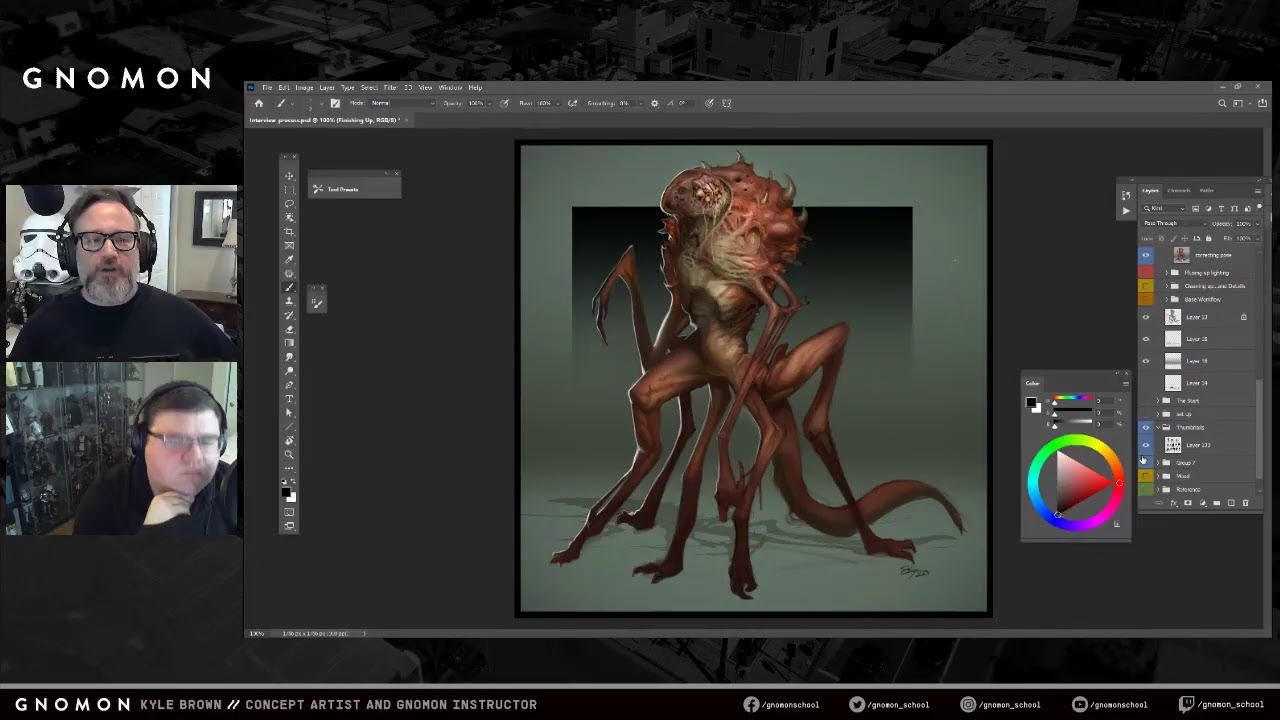Open the Filter menu
1280x720 pixels.
click(x=390, y=88)
